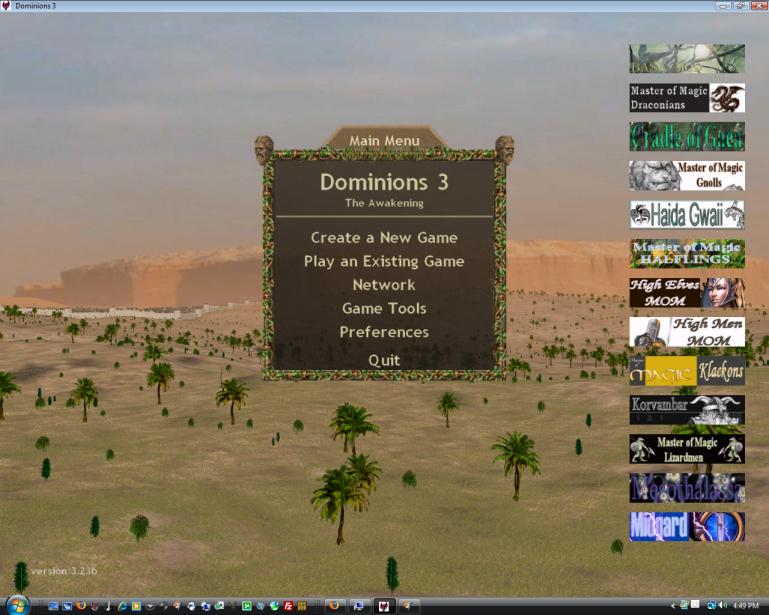The height and width of the screenshot is (615, 769).
Task: Select the Network menu option
Action: click(x=384, y=285)
